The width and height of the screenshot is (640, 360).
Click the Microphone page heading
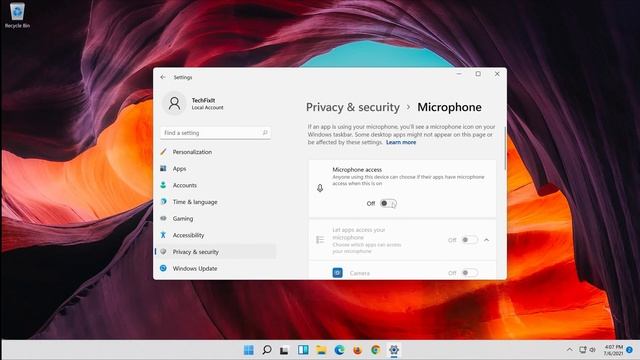coord(449,107)
